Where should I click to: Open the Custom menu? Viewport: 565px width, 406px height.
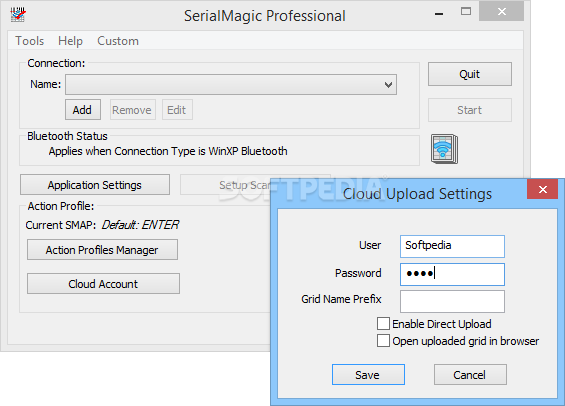[118, 41]
